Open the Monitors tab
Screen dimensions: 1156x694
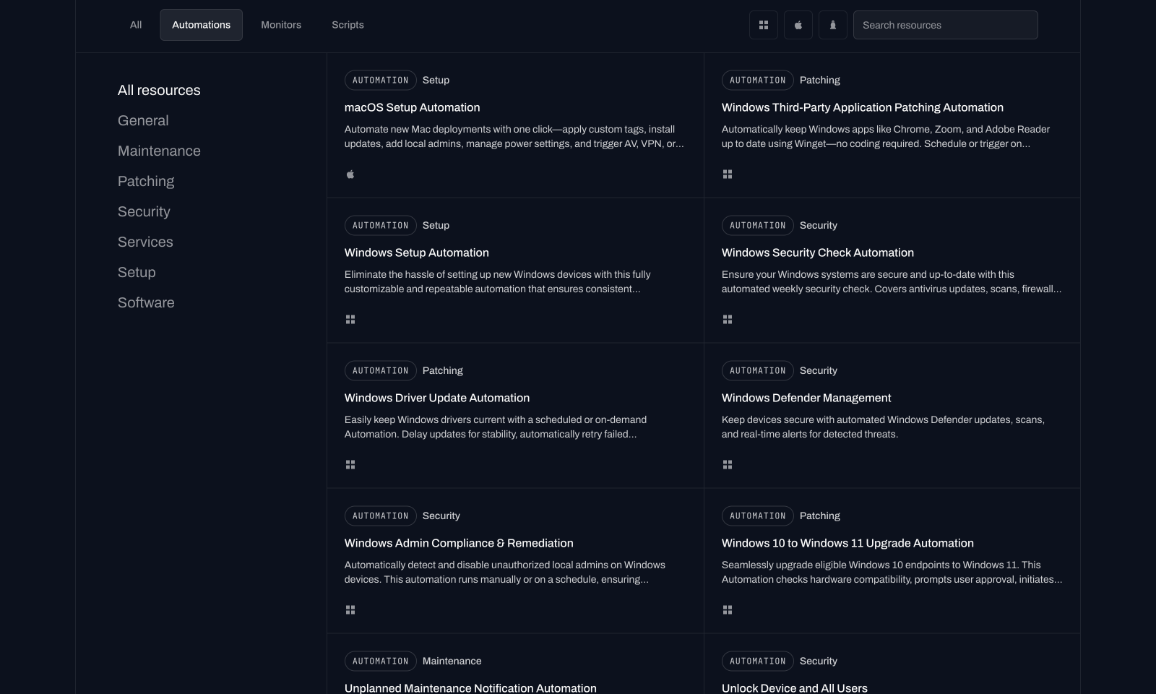(281, 25)
